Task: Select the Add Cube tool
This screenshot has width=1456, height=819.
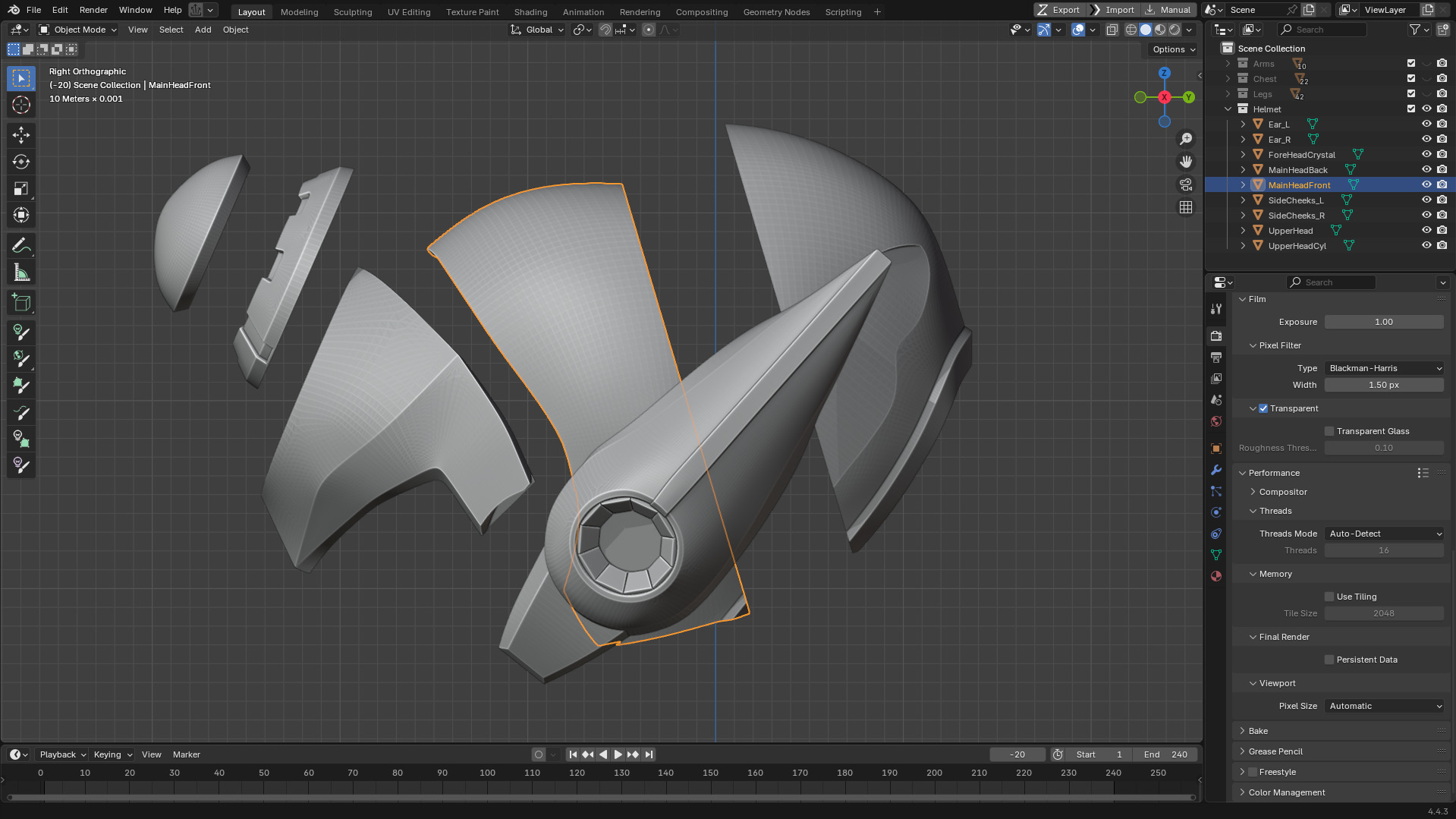Action: pos(21,302)
